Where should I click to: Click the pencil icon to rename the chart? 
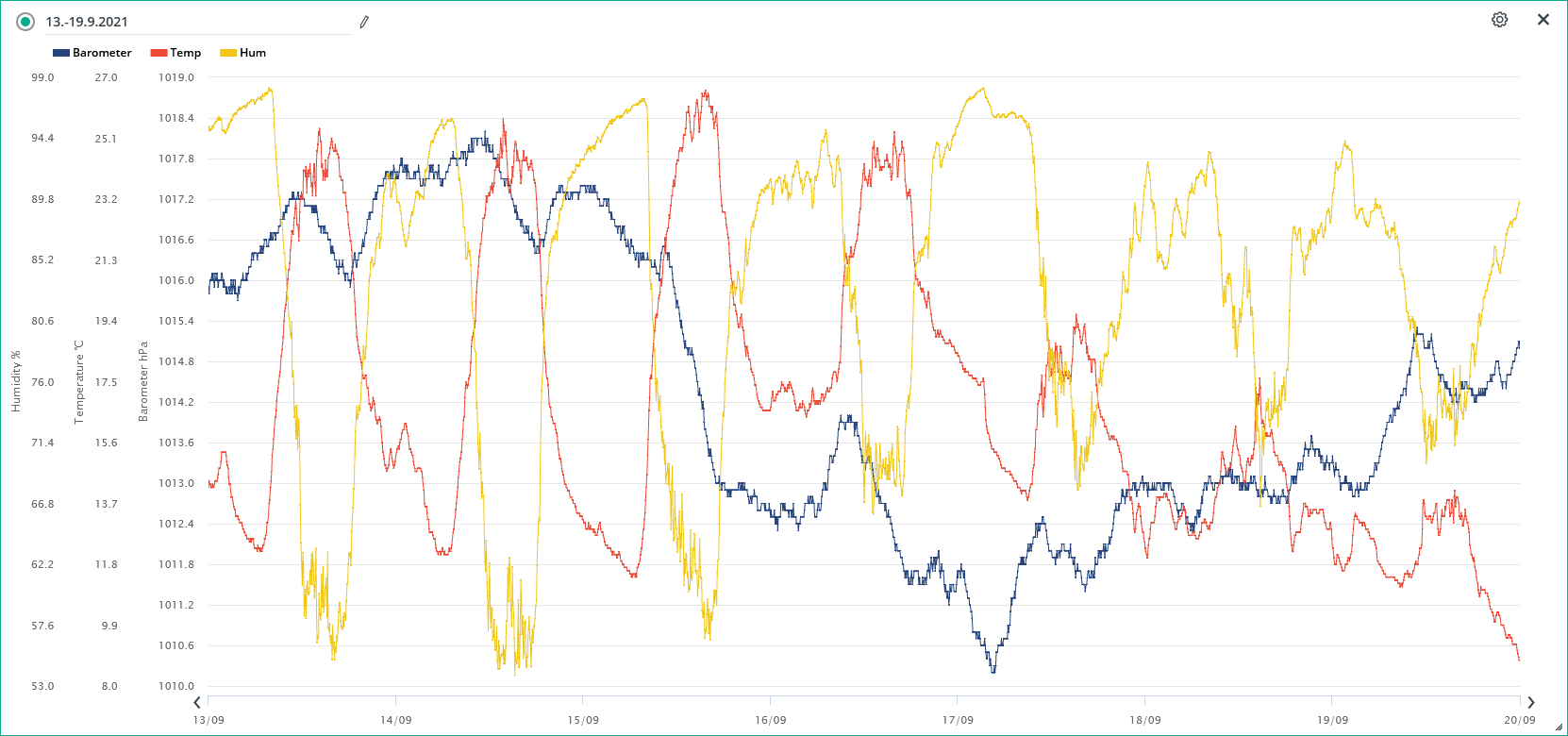point(364,22)
